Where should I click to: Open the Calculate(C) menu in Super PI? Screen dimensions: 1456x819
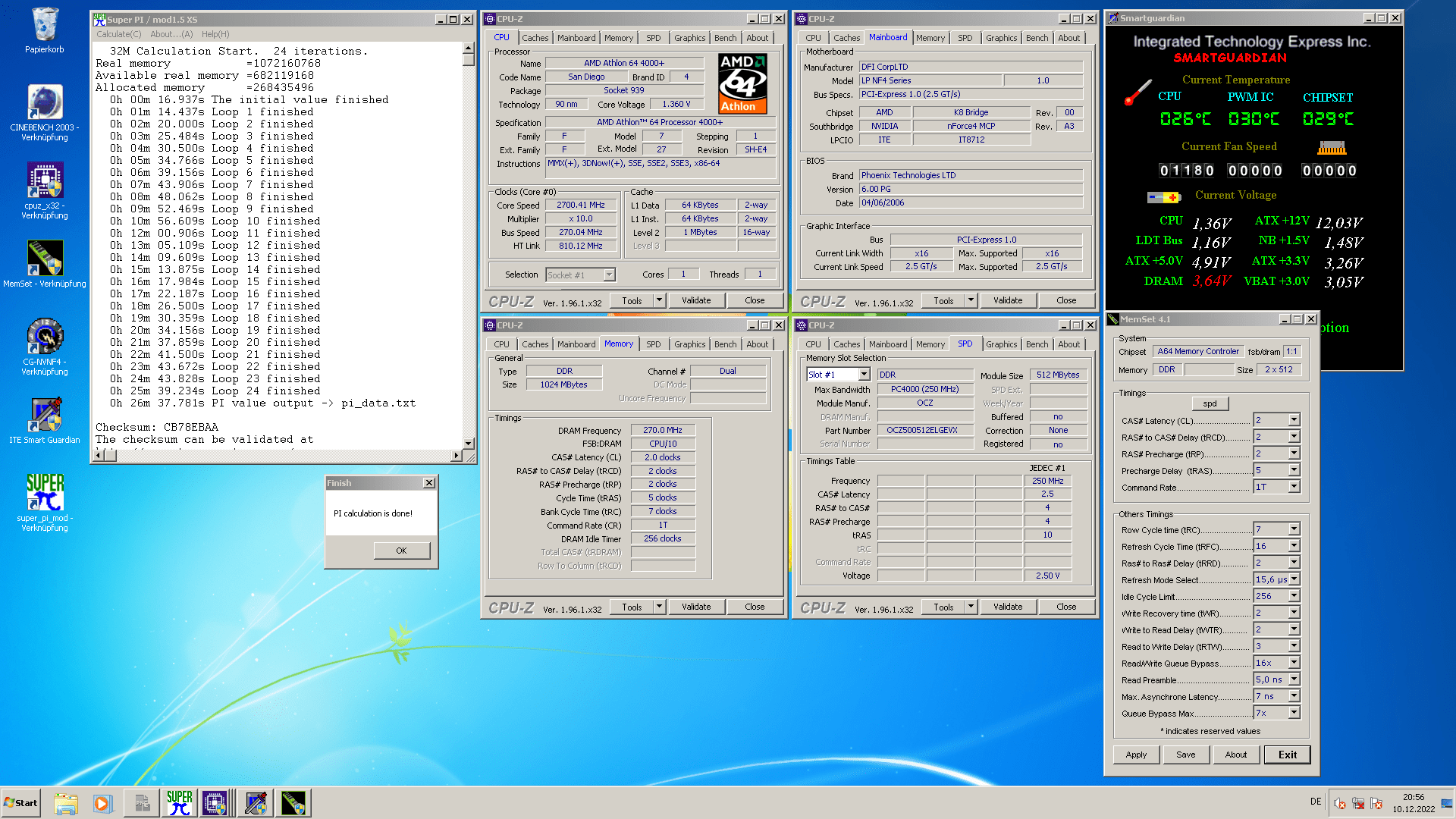tap(118, 34)
